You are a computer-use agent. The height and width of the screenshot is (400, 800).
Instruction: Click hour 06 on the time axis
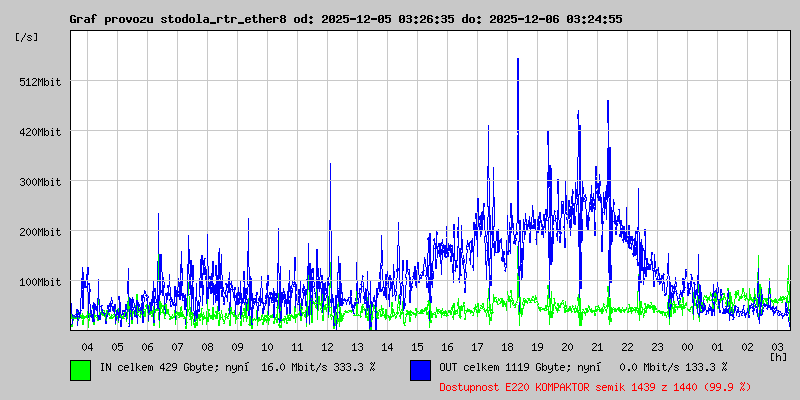click(147, 346)
